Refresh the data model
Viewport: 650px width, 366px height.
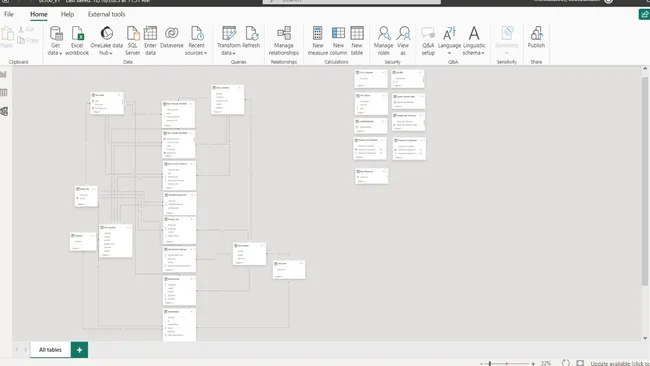click(251, 37)
